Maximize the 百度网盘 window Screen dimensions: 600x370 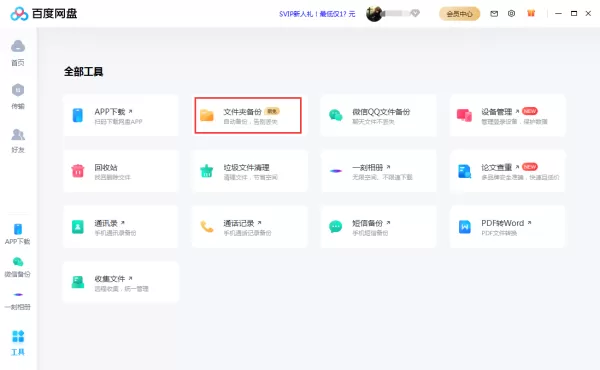click(574, 13)
